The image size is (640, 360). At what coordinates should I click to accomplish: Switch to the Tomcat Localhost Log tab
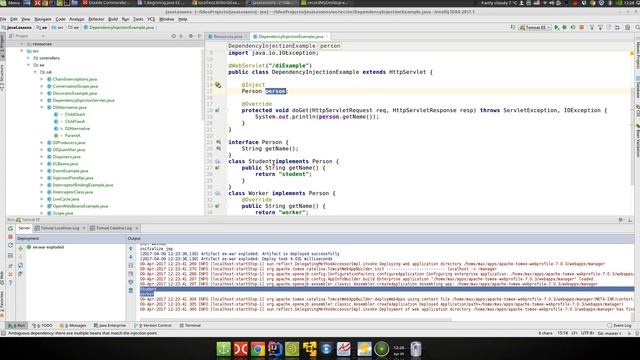(x=60, y=228)
